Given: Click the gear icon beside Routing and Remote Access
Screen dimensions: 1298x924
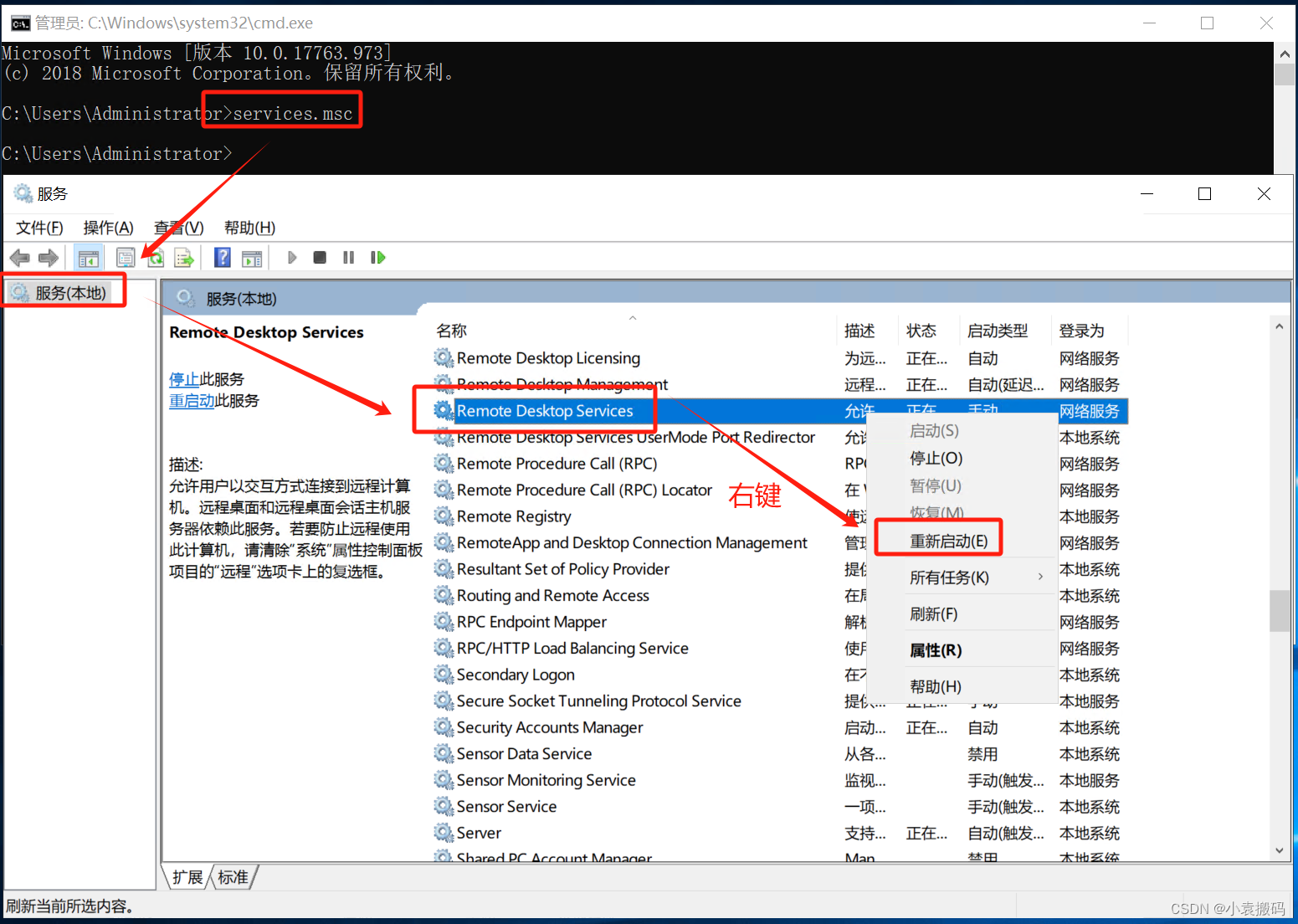Looking at the screenshot, I should (444, 595).
